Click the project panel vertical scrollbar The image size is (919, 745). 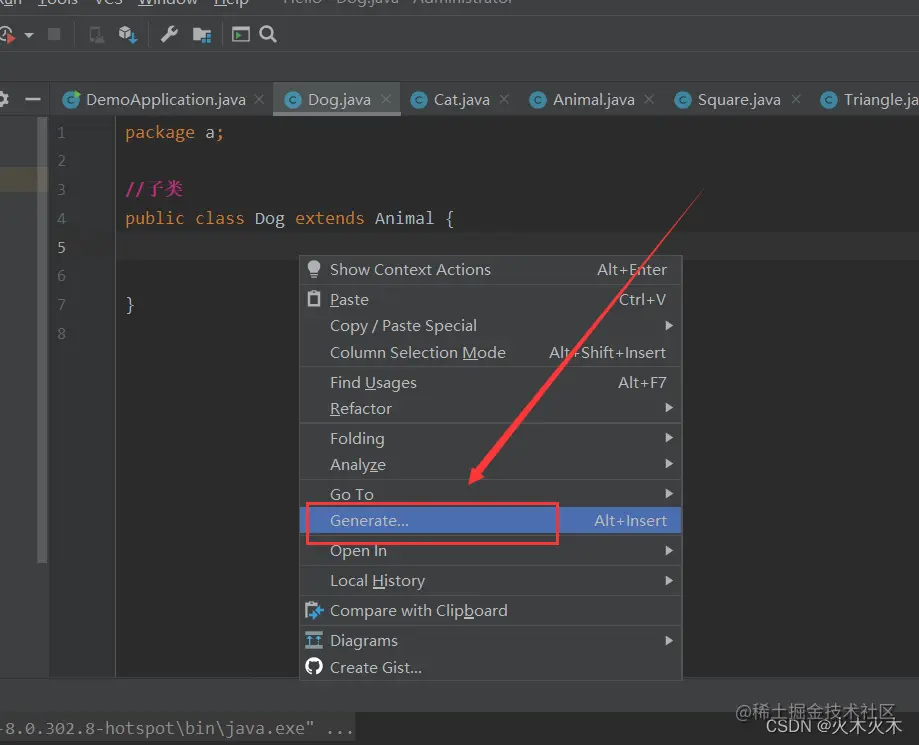click(42, 340)
